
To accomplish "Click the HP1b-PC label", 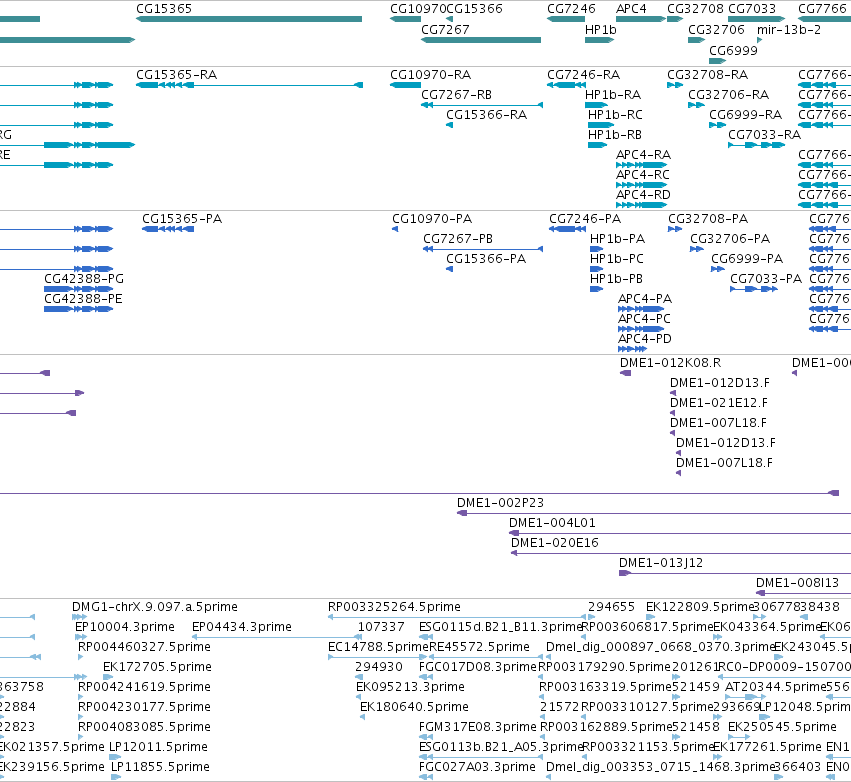I will (x=617, y=259).
